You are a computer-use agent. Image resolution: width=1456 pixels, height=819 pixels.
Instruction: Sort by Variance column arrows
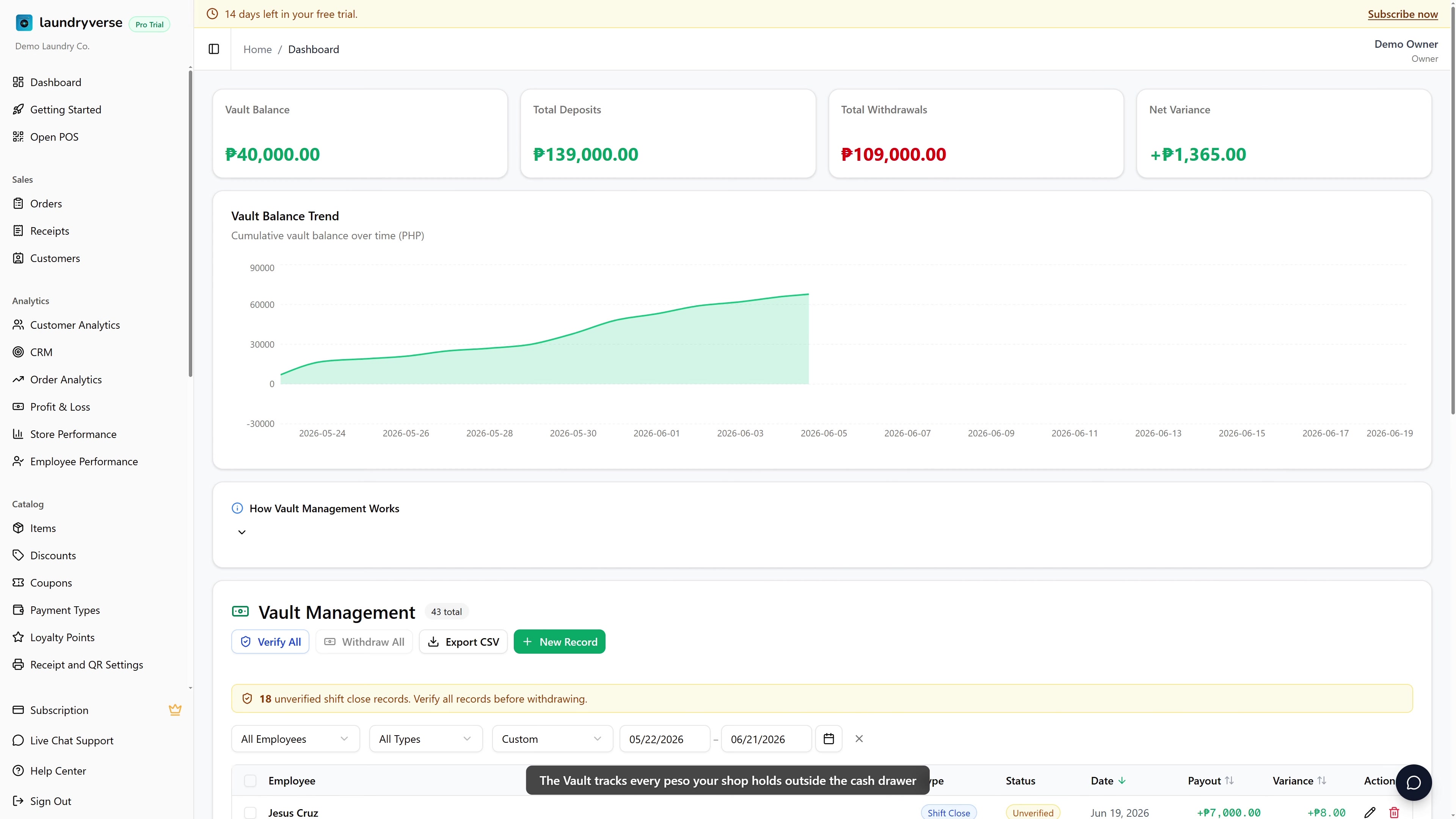pos(1321,781)
